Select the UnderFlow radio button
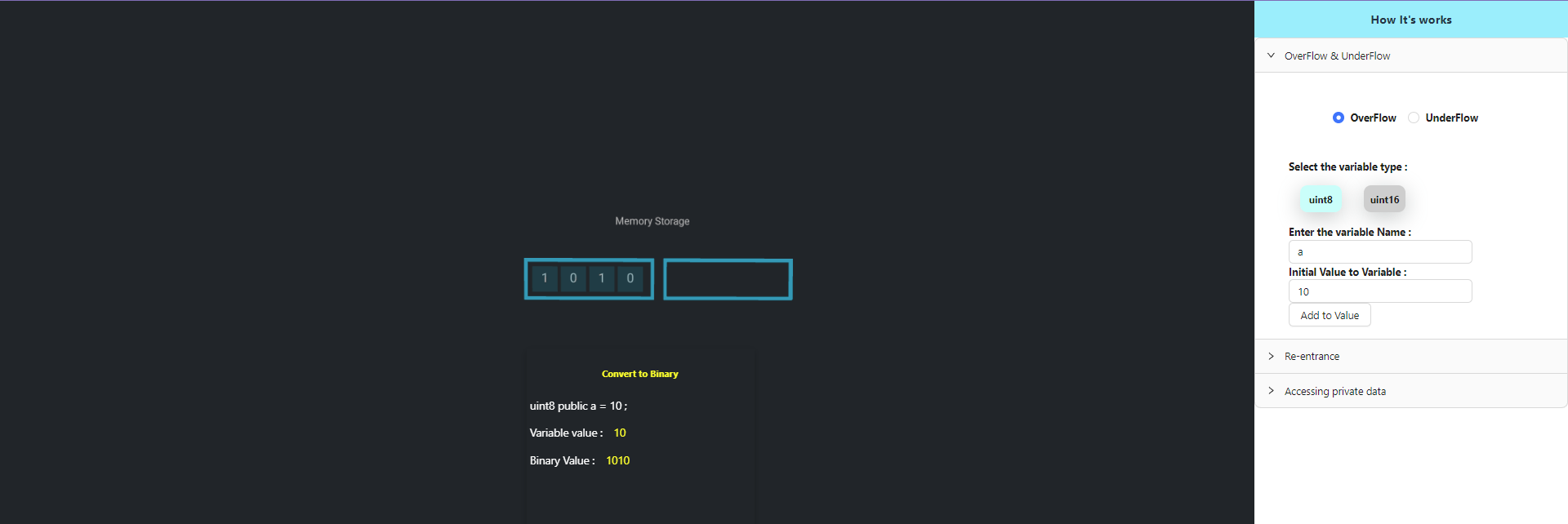The height and width of the screenshot is (524, 1568). point(1413,118)
